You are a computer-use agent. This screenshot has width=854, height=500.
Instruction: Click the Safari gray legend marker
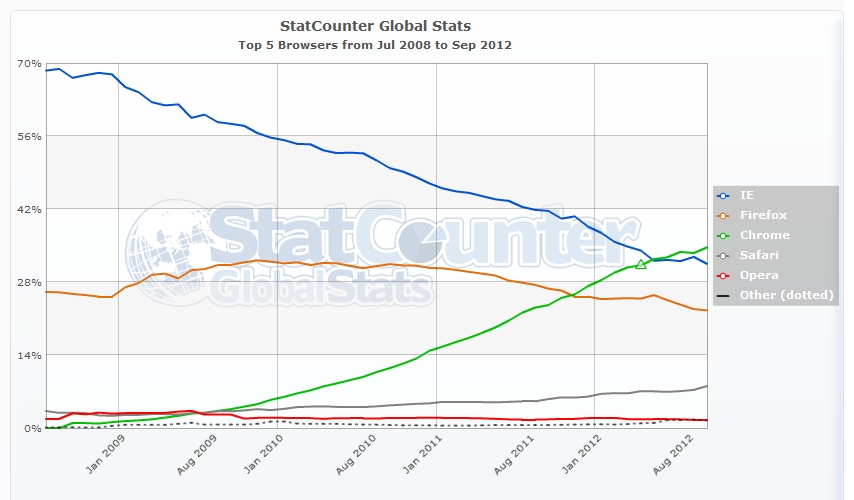pos(723,255)
